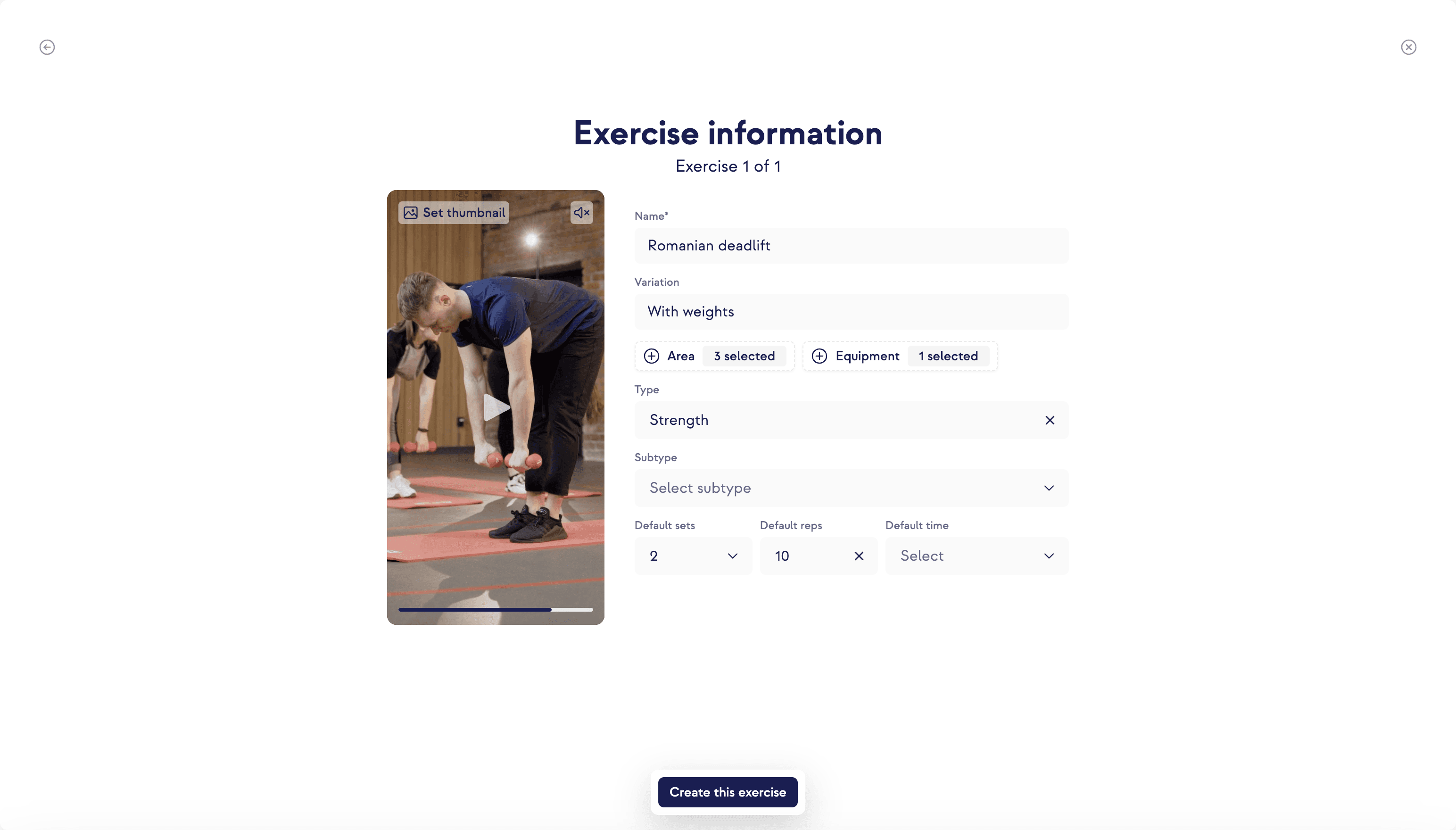Image resolution: width=1456 pixels, height=830 pixels.
Task: Click the Create this exercise button
Action: 728,792
